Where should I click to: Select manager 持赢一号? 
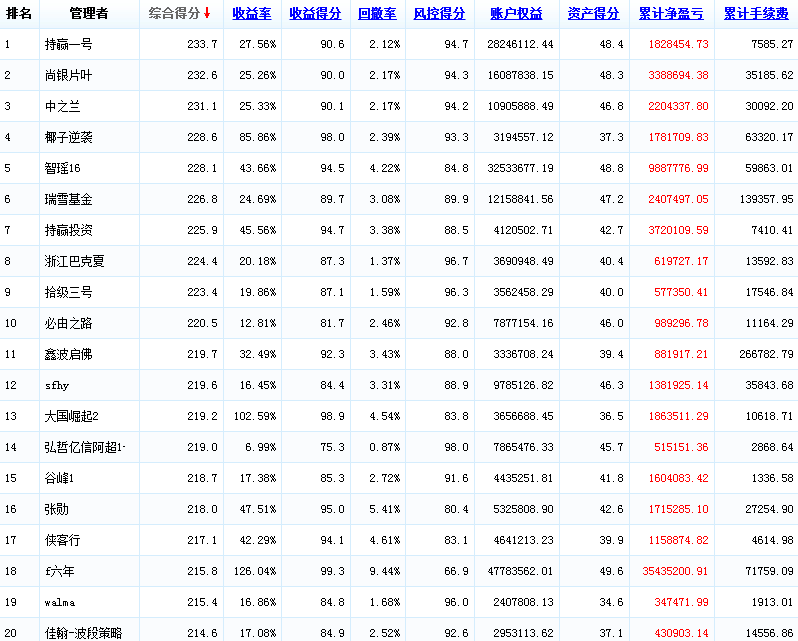click(x=69, y=44)
